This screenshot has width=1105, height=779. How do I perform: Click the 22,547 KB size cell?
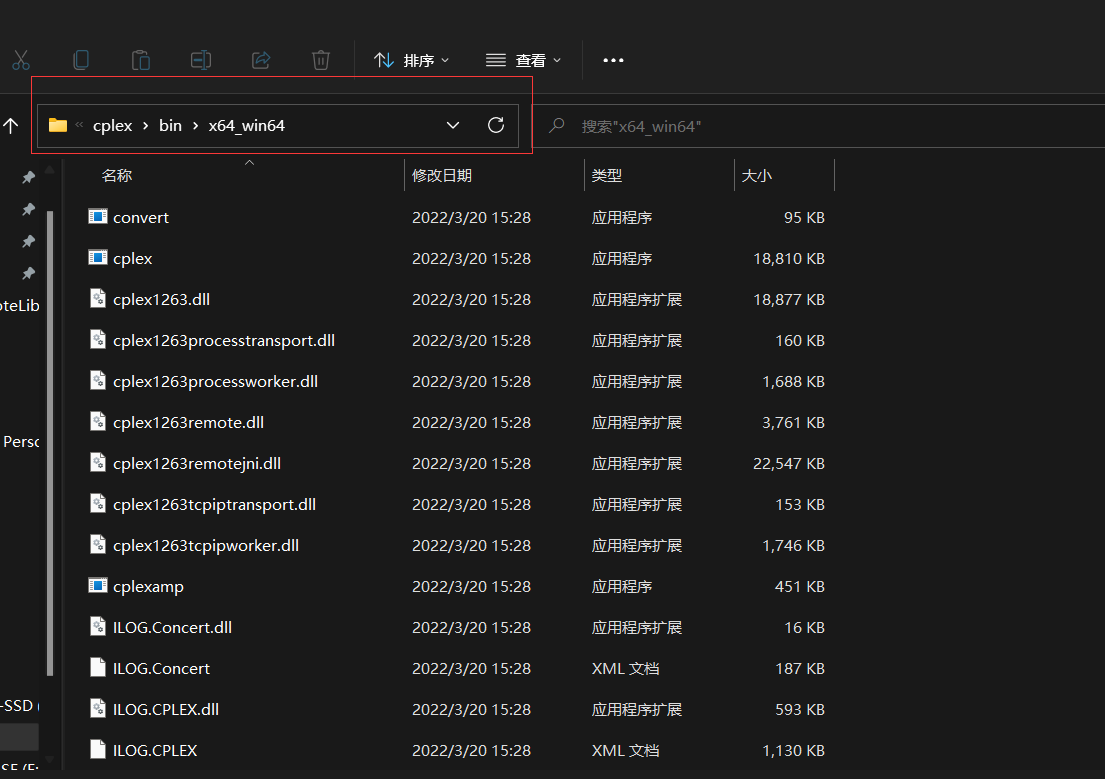click(789, 463)
